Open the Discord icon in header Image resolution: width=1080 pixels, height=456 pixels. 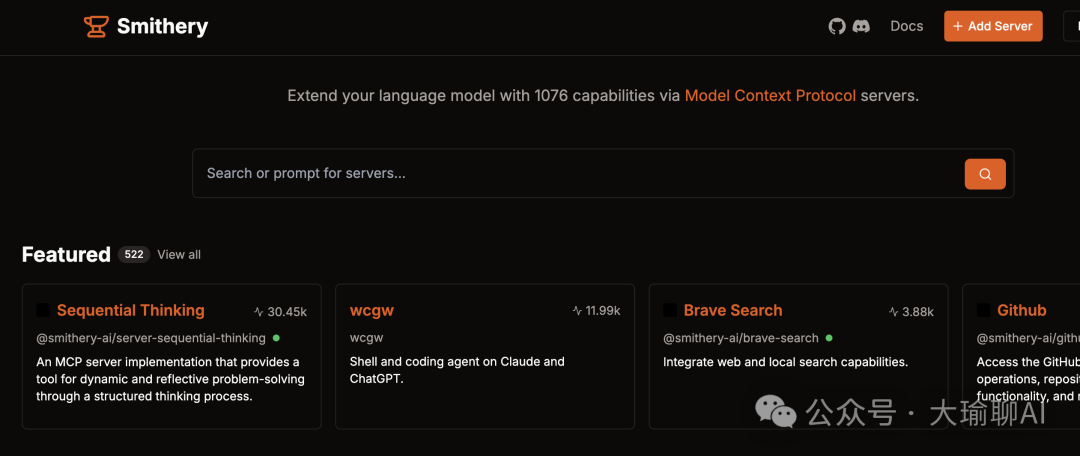click(861, 27)
